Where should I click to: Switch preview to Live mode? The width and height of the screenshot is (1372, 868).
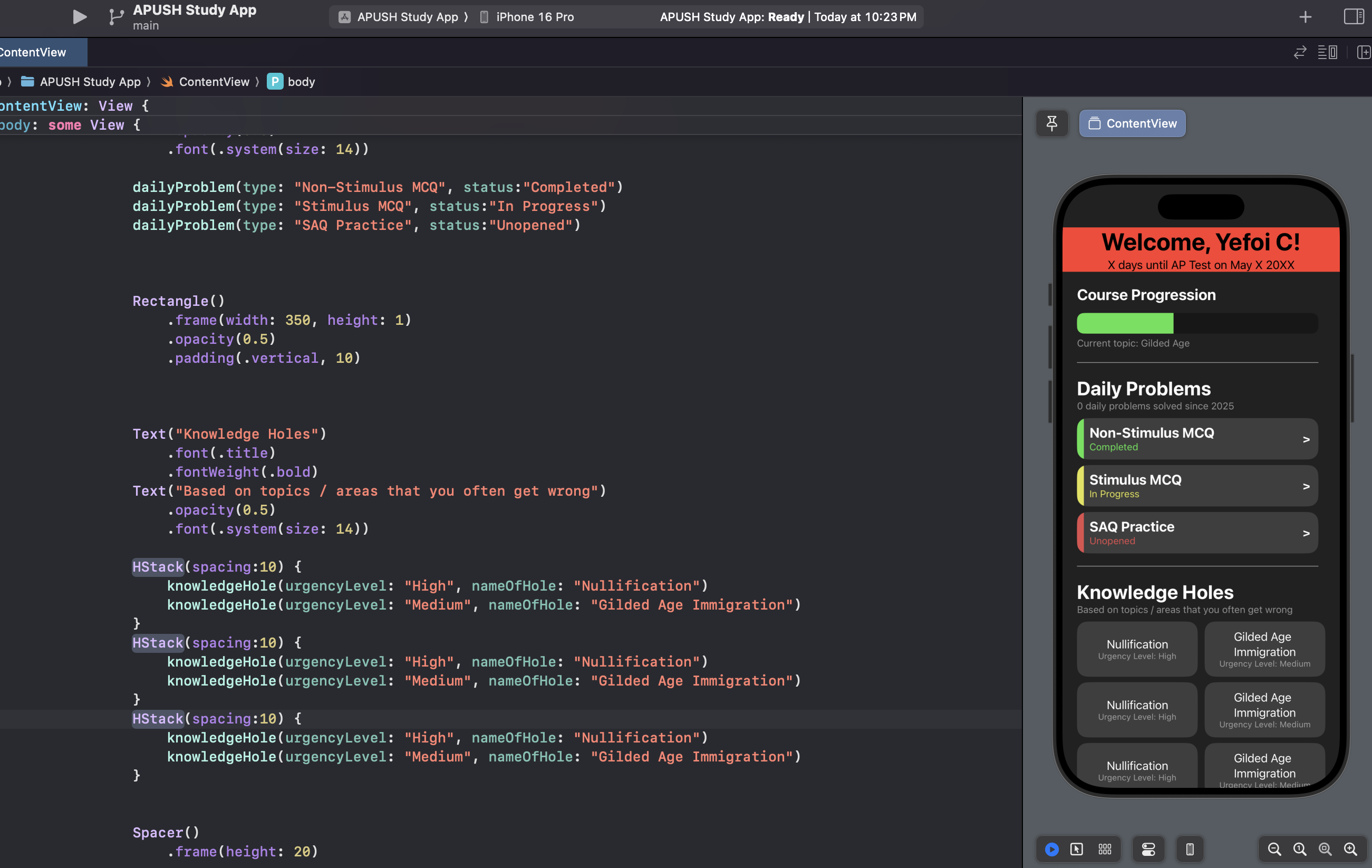1052,849
